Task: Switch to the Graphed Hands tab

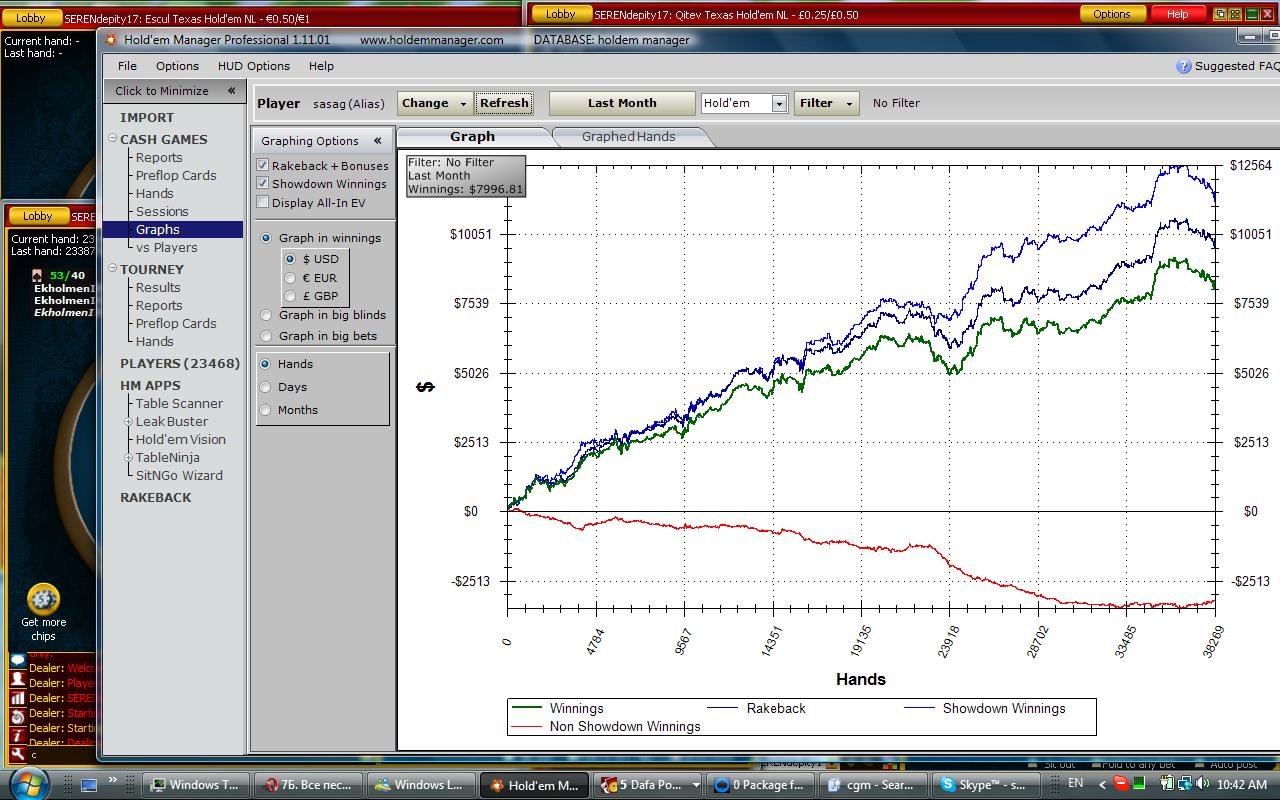Action: tap(628, 137)
